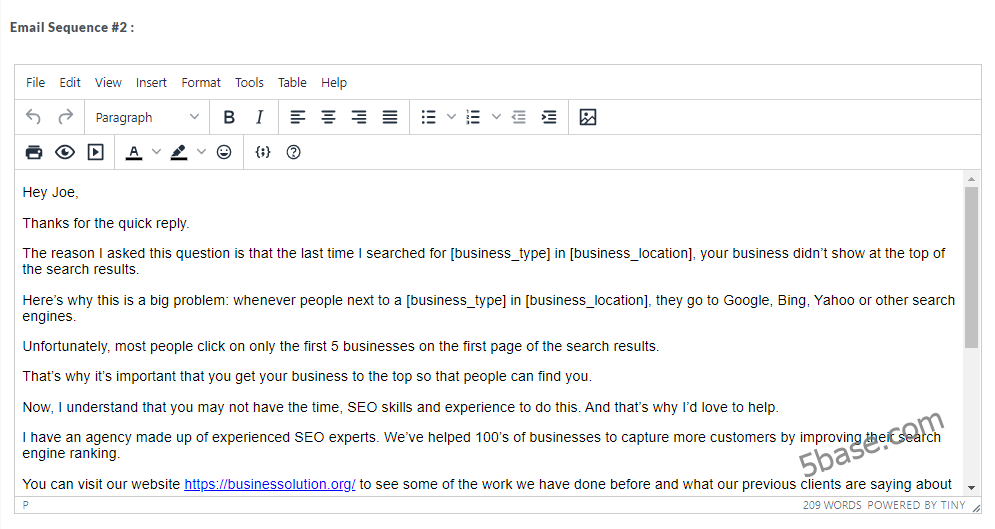Viewport: 995px width, 529px height.
Task: Click the Help question mark icon
Action: 293,152
